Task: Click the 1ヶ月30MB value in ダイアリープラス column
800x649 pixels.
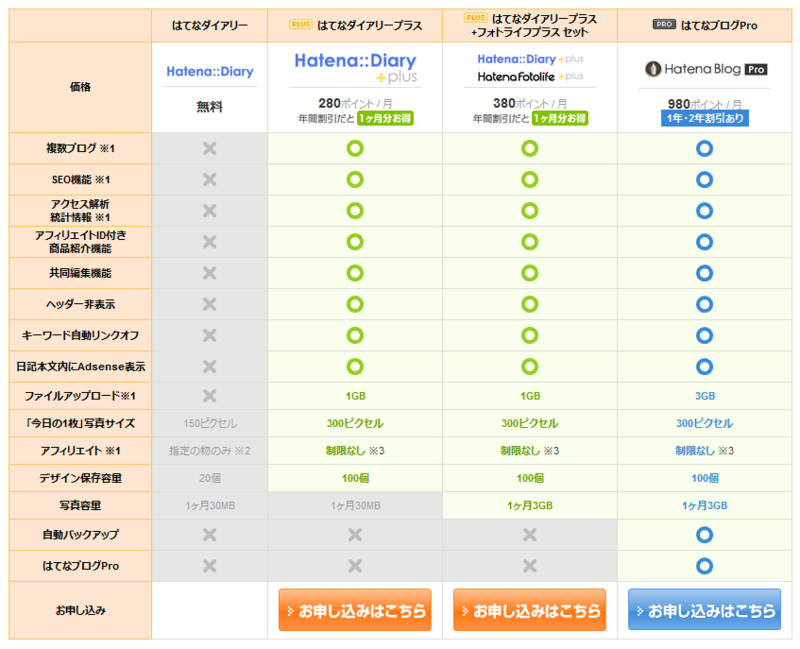Action: click(x=355, y=506)
